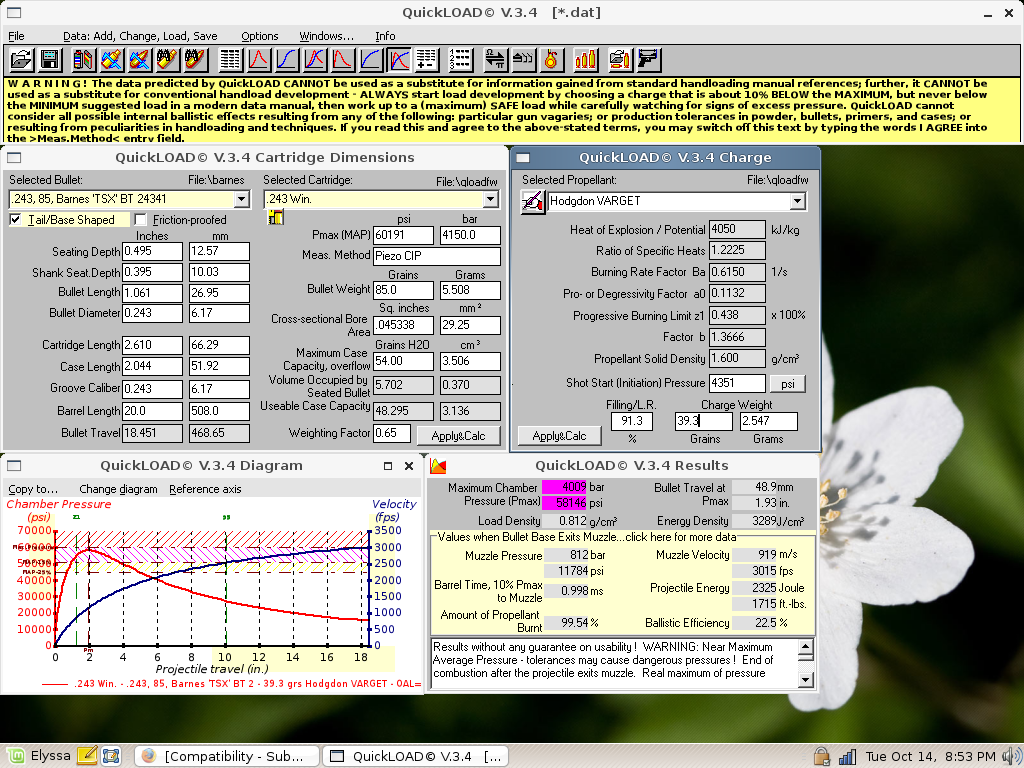Click the table with plus-minus toolbar icon

tap(427, 60)
